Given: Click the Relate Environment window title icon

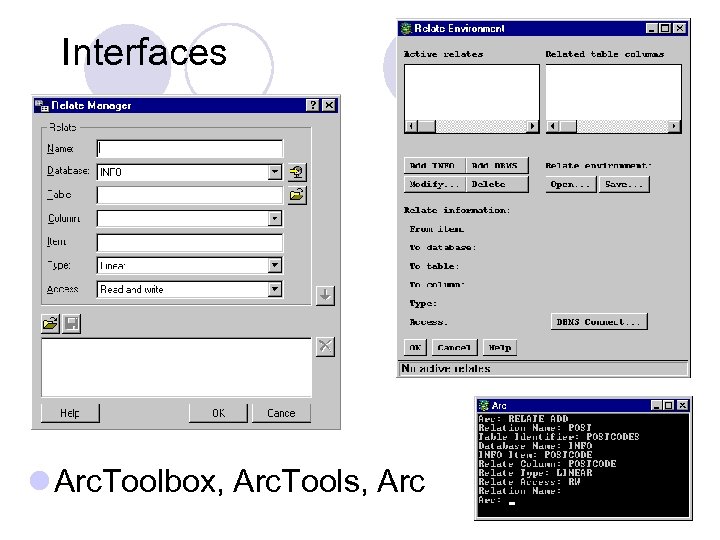Looking at the screenshot, I should 406,28.
